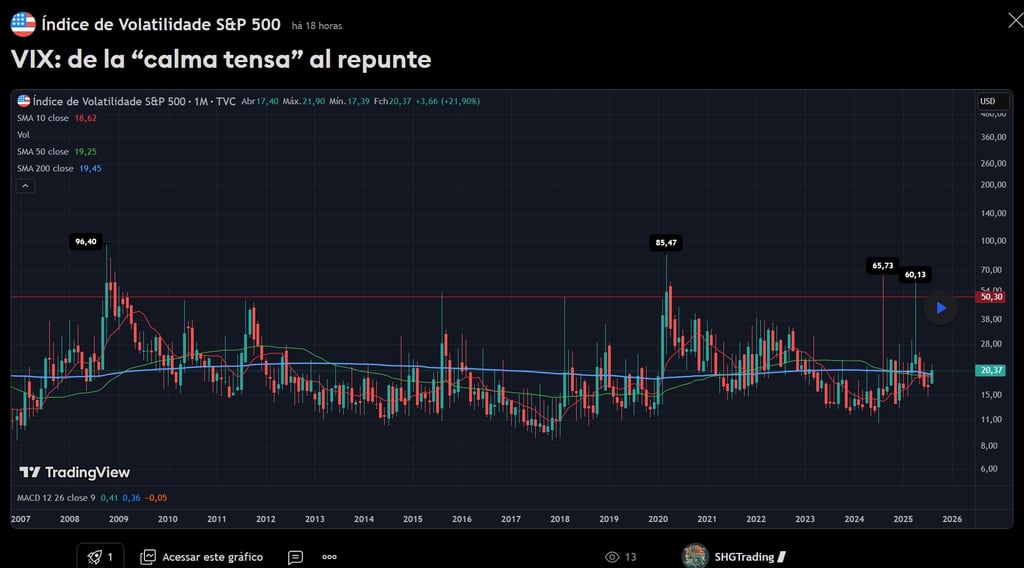Click the red 50,30 price line label
1024x568 pixels.
[x=991, y=297]
